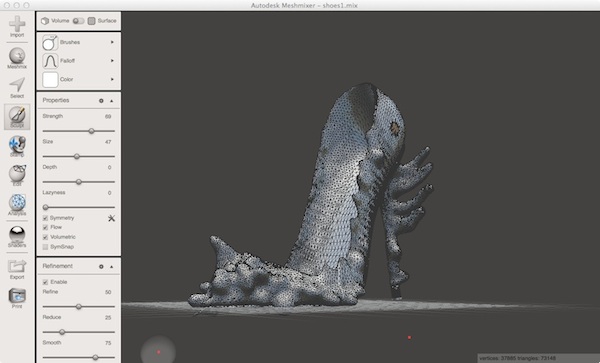The image size is (600, 363).
Task: Click the white Color swatch
Action: pyautogui.click(x=50, y=80)
